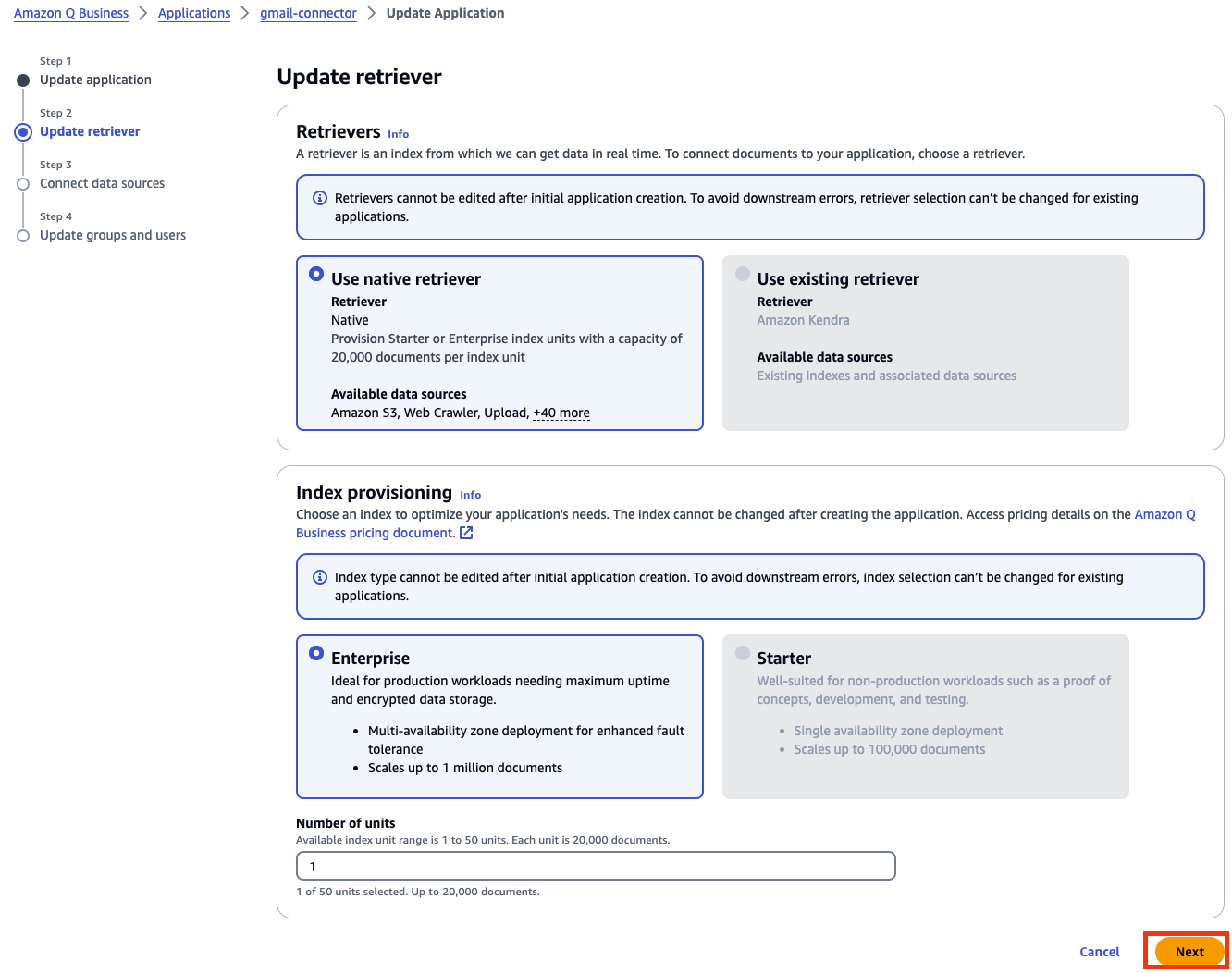The height and width of the screenshot is (973, 1232).
Task: Select the Use native retriever radio button
Action: tap(316, 274)
